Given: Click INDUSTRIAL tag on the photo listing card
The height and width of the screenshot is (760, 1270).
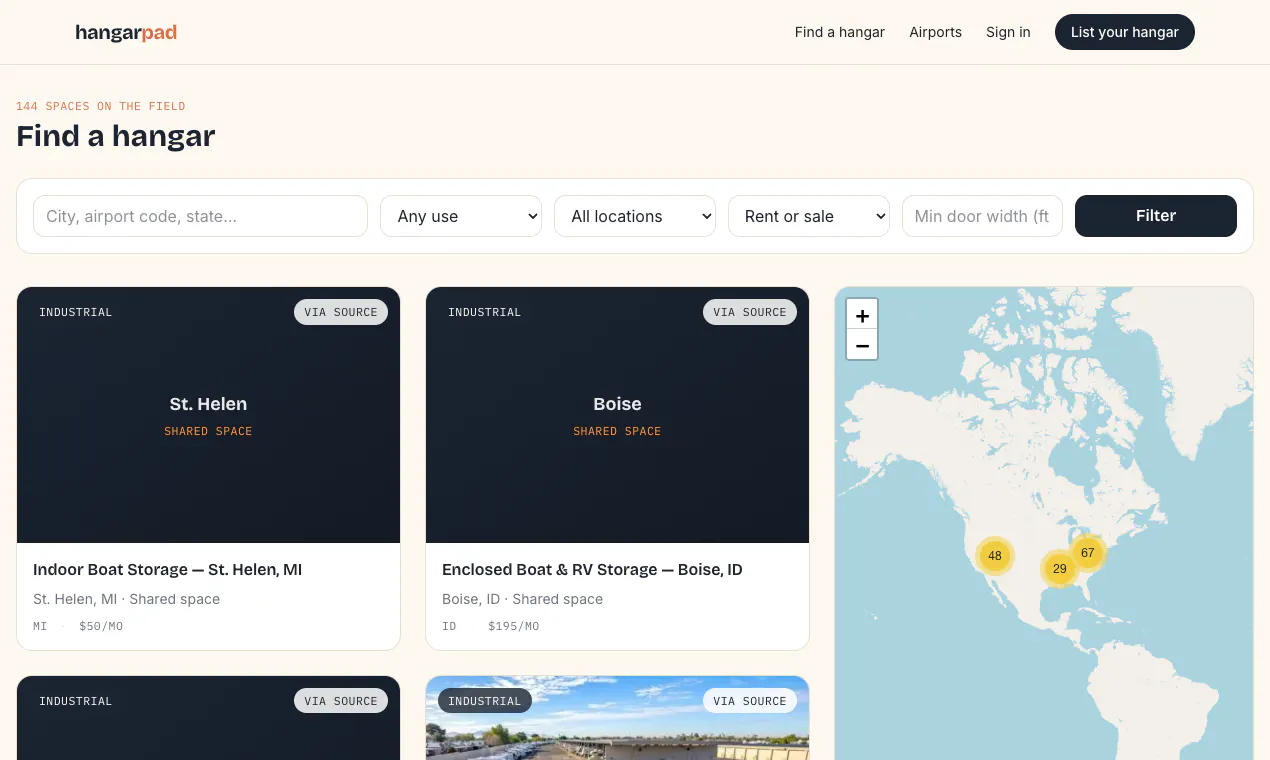Looking at the screenshot, I should coord(485,701).
